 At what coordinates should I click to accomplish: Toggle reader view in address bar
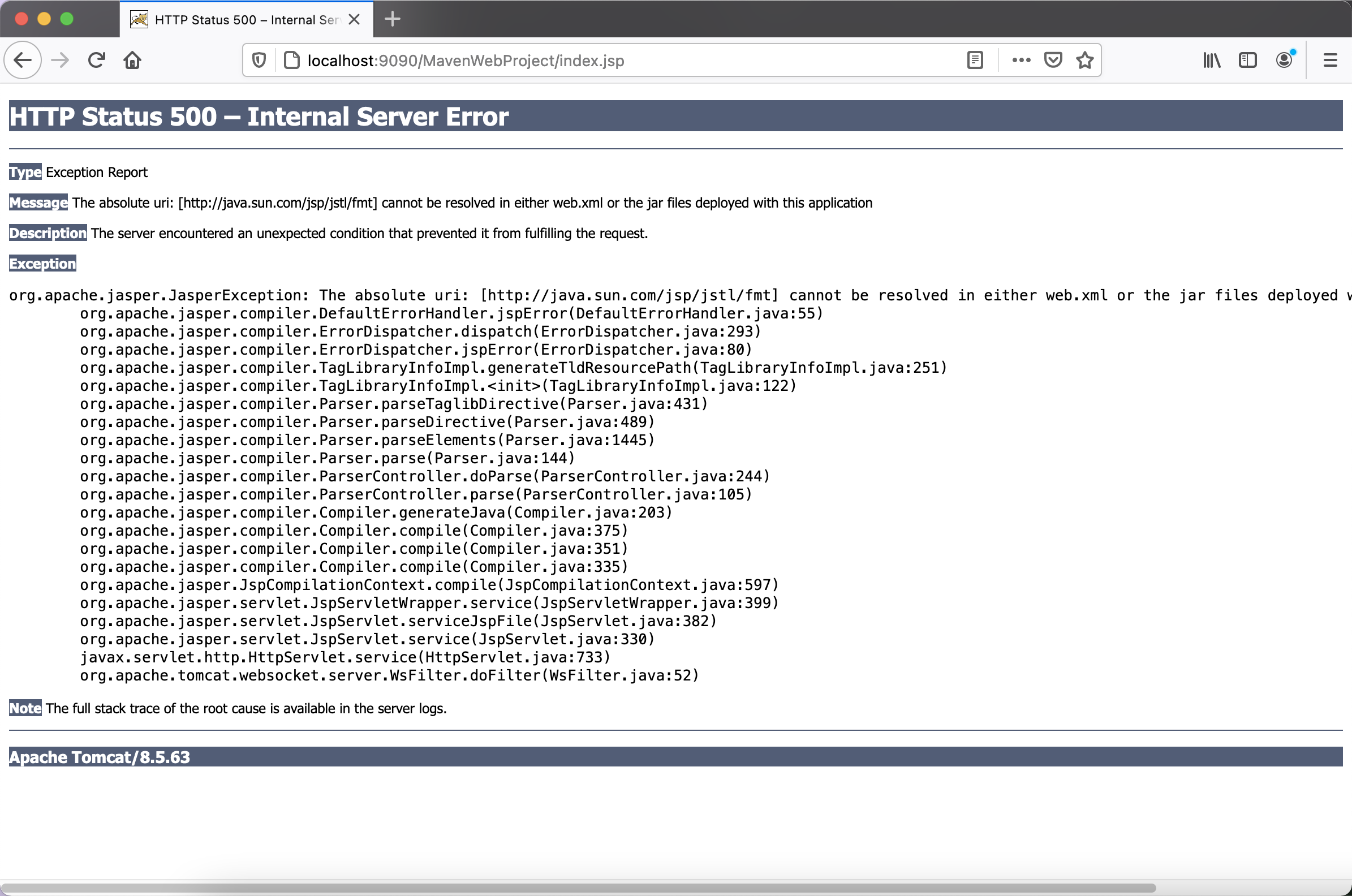tap(975, 60)
